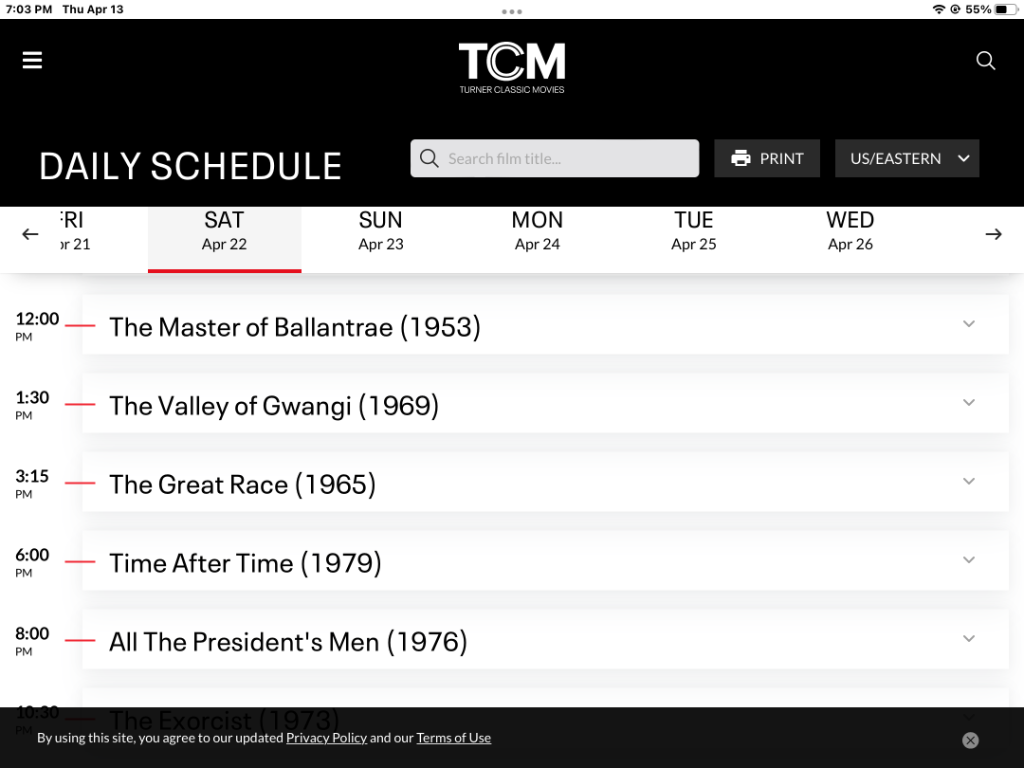Open the US/Eastern timezone dropdown
Viewport: 1024px width, 768px height.
[x=907, y=158]
